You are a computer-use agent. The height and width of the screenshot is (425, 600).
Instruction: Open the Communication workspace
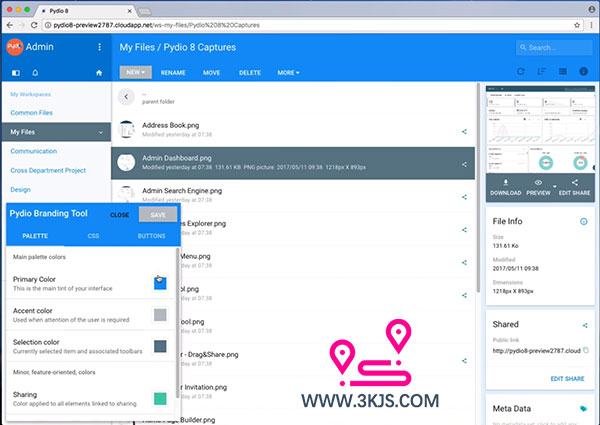pos(34,151)
